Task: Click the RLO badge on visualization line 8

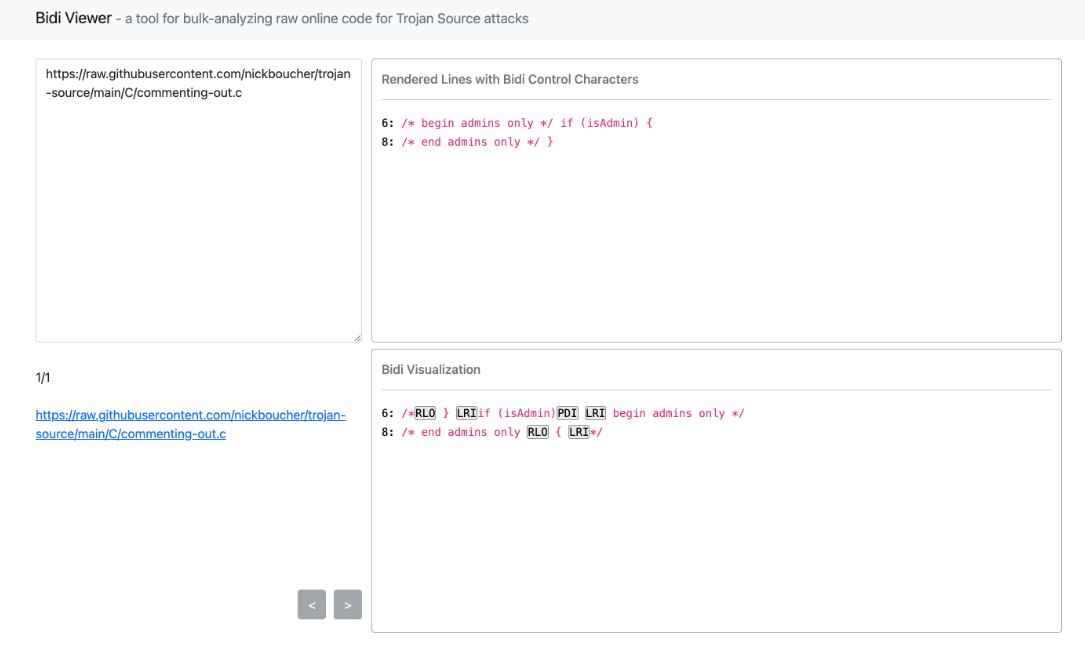Action: click(538, 432)
